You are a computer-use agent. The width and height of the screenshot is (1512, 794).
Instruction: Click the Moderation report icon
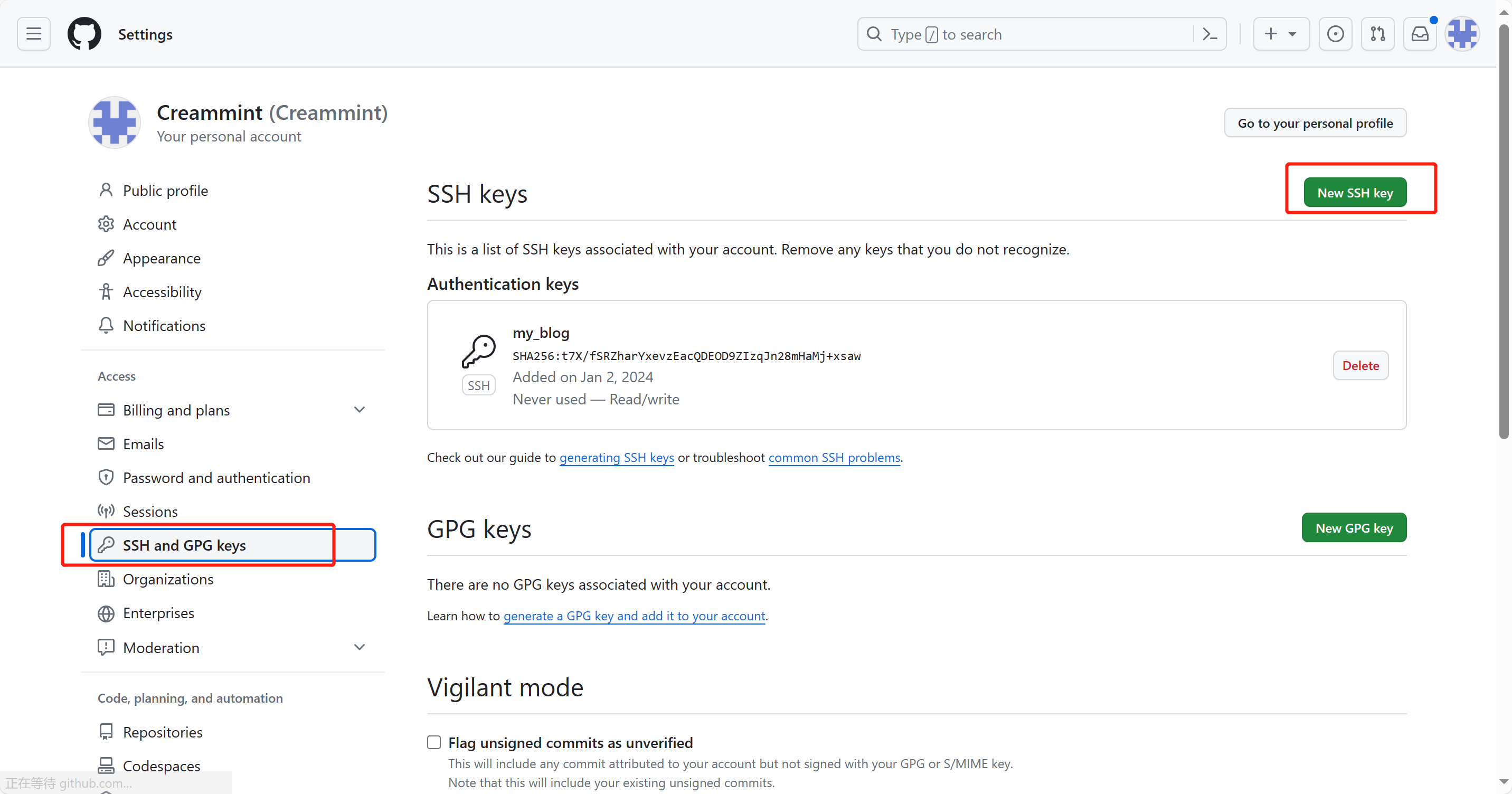click(x=106, y=647)
